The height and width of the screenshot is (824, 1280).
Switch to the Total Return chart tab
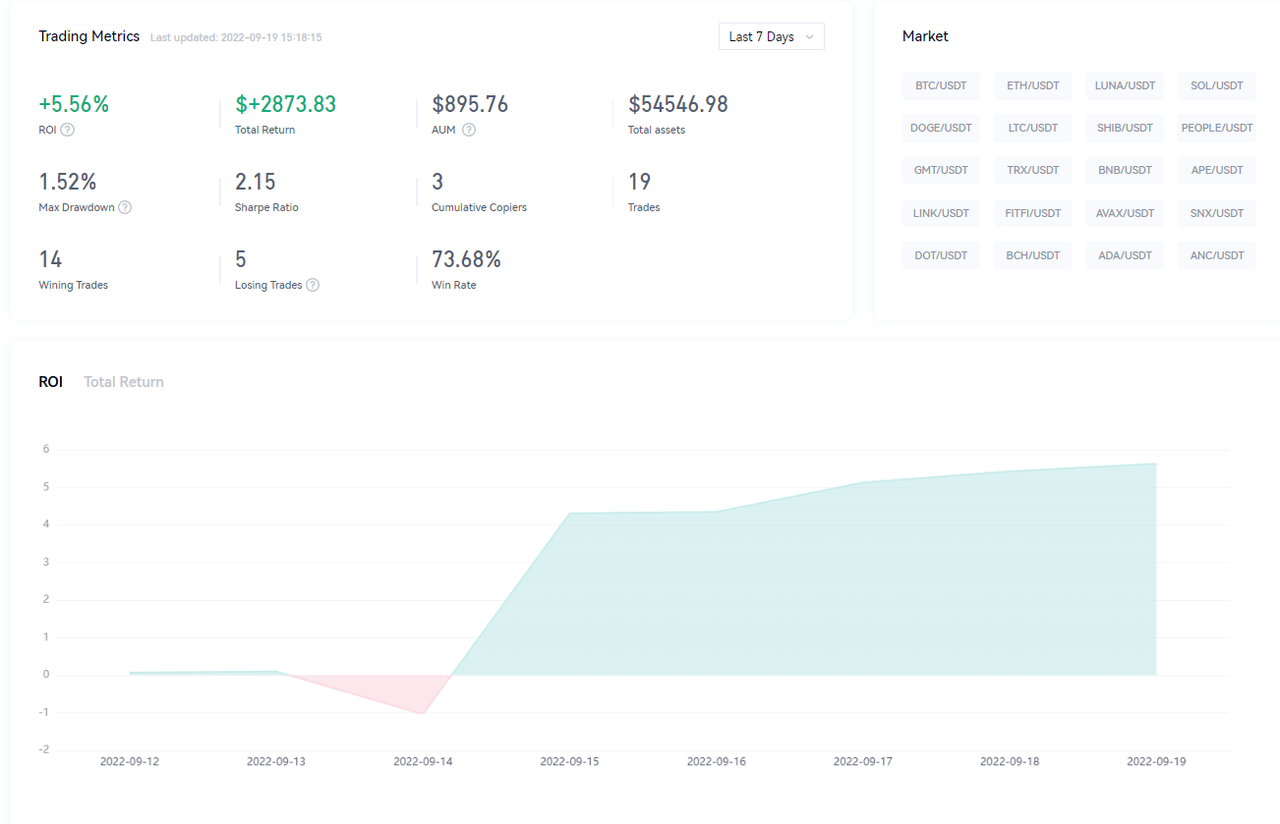click(x=124, y=382)
